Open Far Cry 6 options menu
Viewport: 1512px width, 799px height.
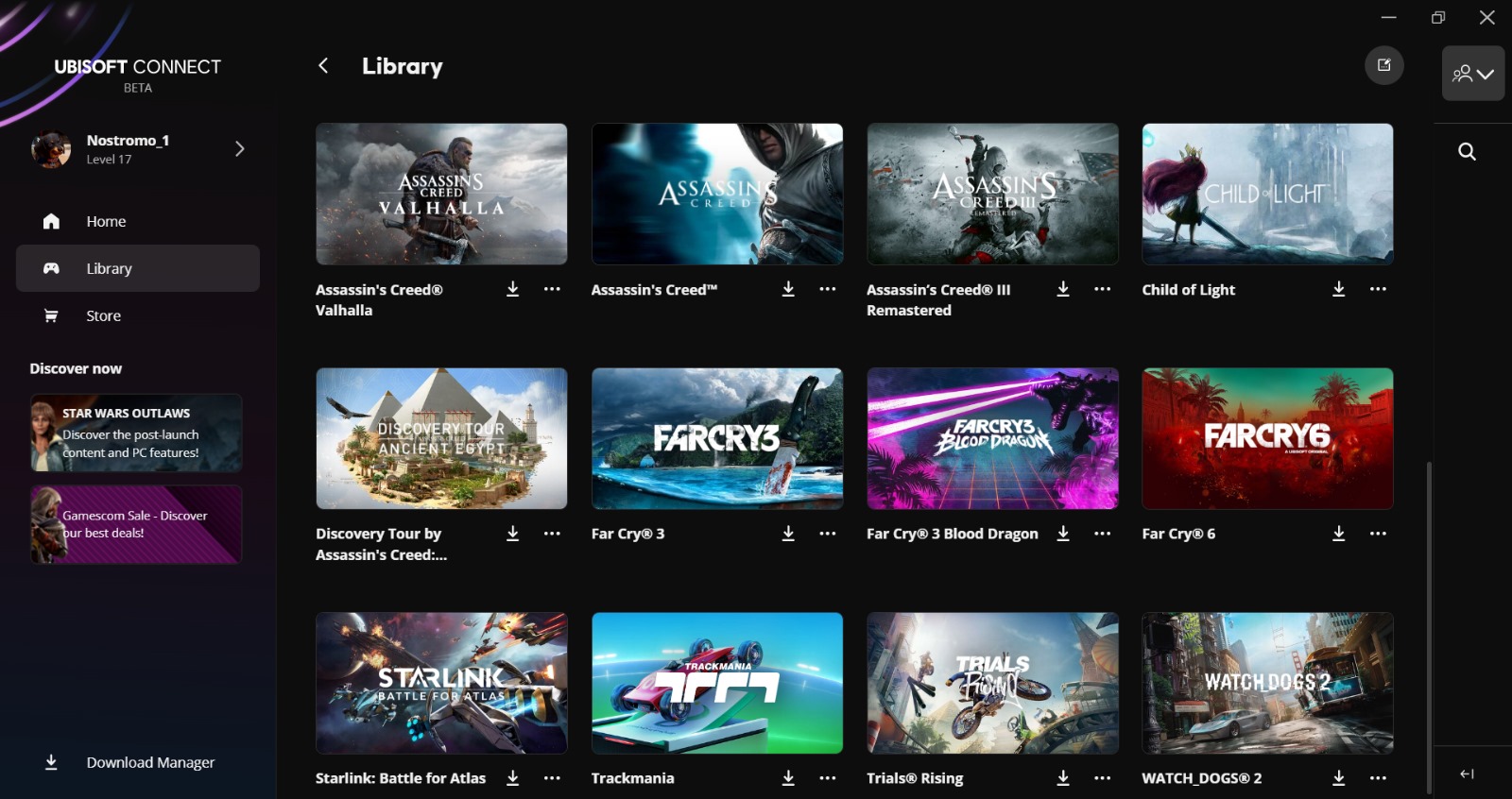[x=1379, y=534]
